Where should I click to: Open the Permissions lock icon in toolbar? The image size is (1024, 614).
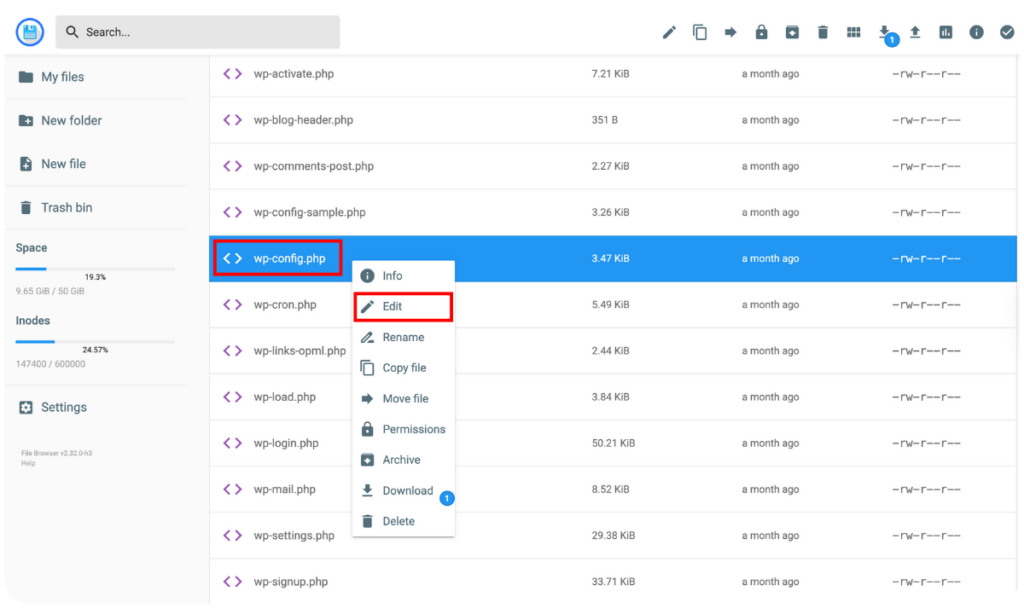tap(761, 31)
